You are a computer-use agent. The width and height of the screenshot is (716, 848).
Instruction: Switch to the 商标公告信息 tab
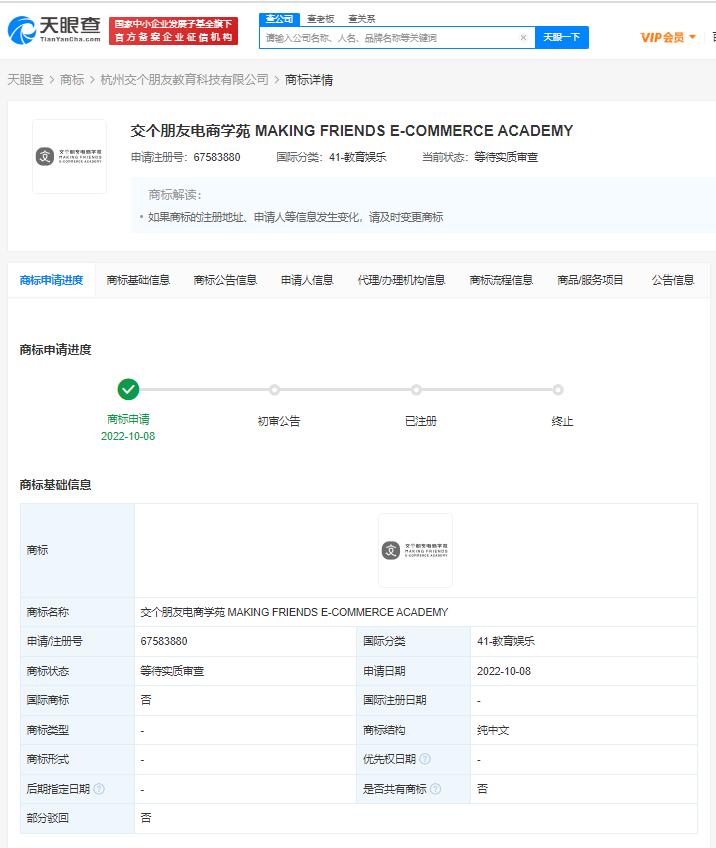coord(225,280)
